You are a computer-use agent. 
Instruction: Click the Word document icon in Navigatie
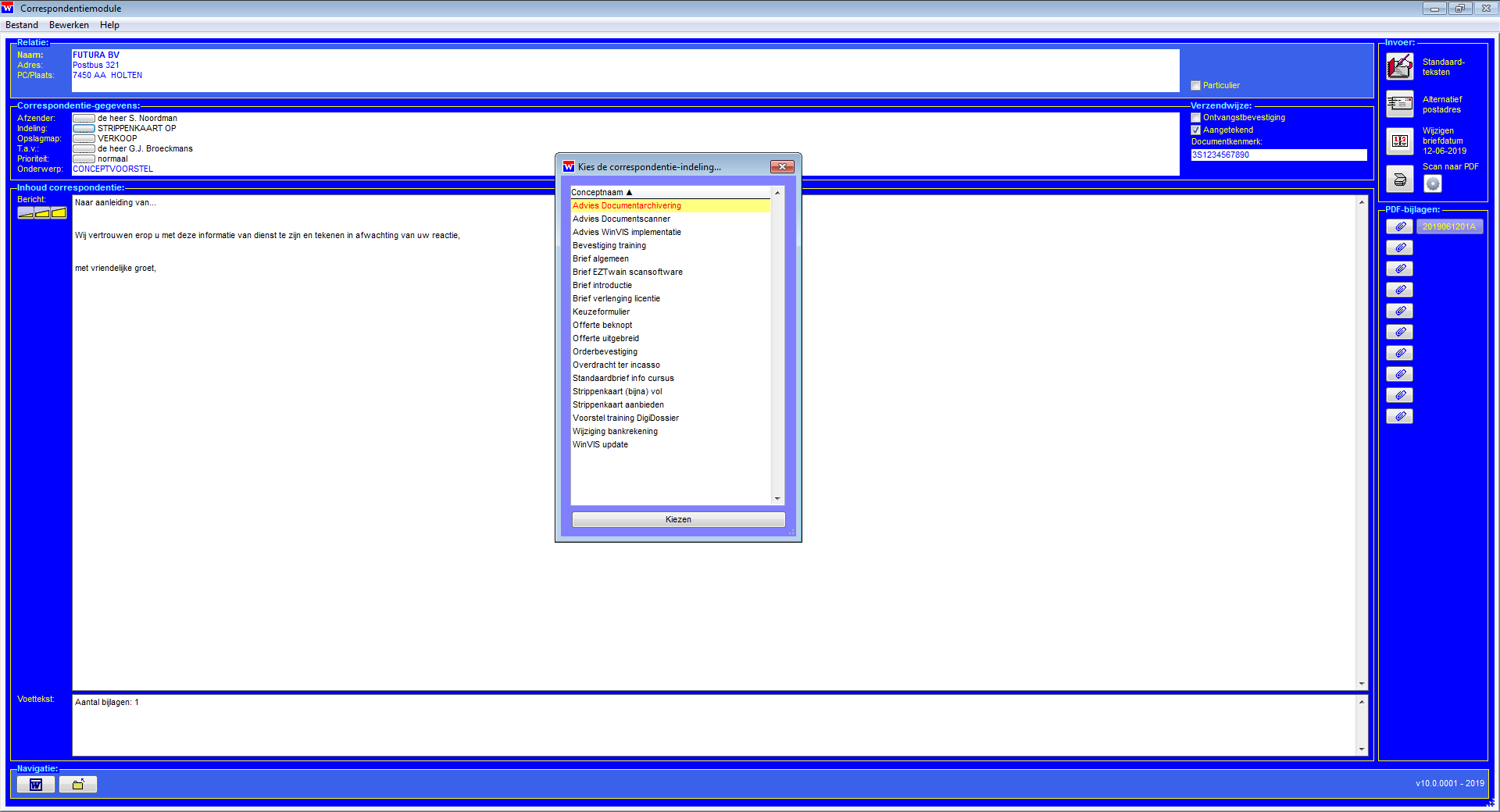[x=36, y=785]
